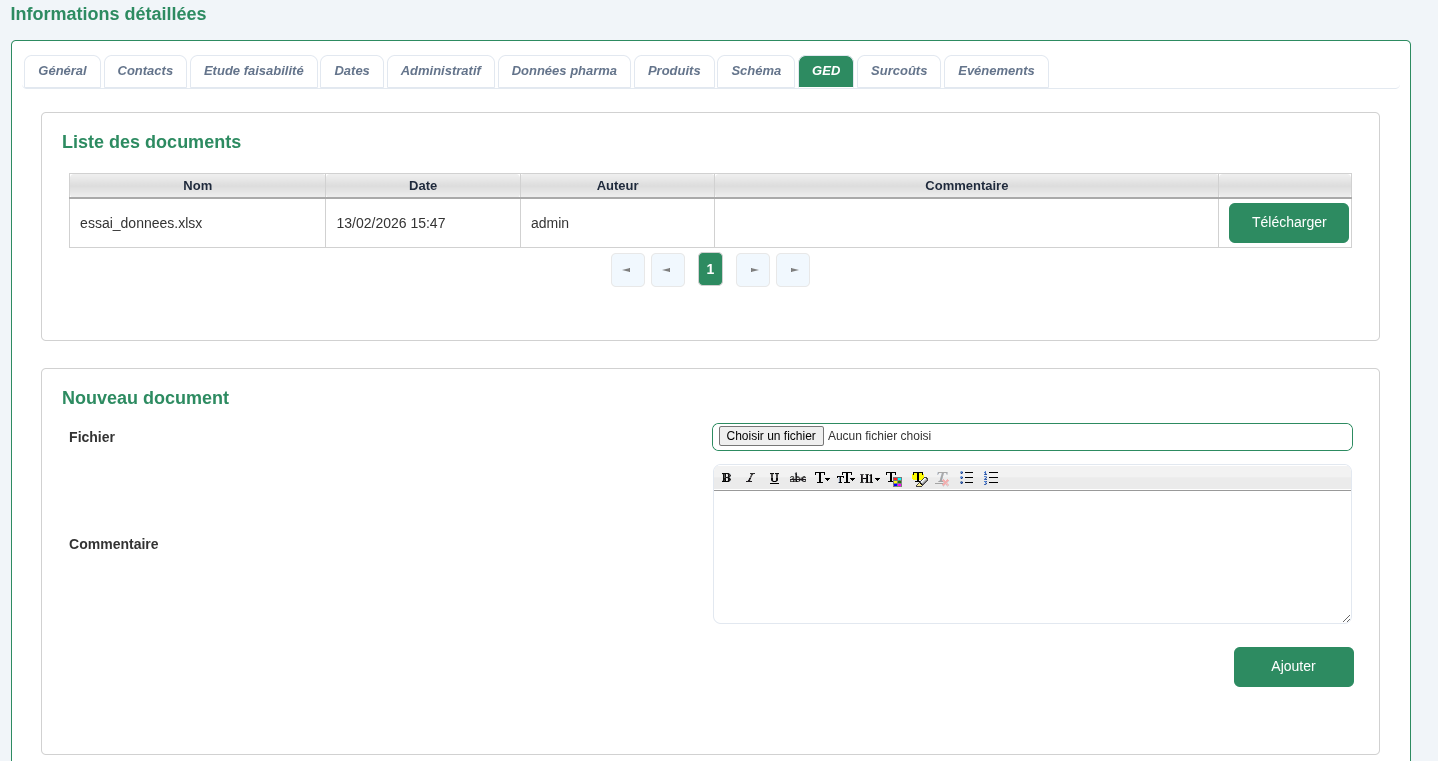The image size is (1438, 761).
Task: Open the font family dropdown
Action: 822,478
